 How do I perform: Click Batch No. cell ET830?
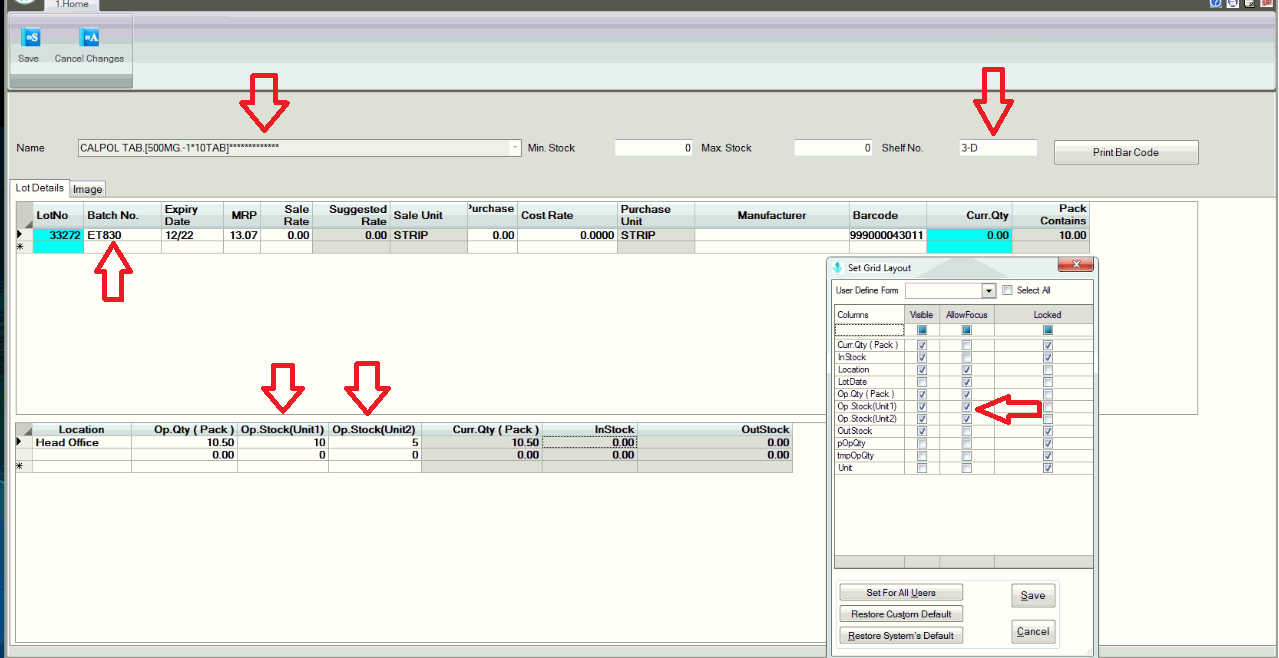coord(122,235)
